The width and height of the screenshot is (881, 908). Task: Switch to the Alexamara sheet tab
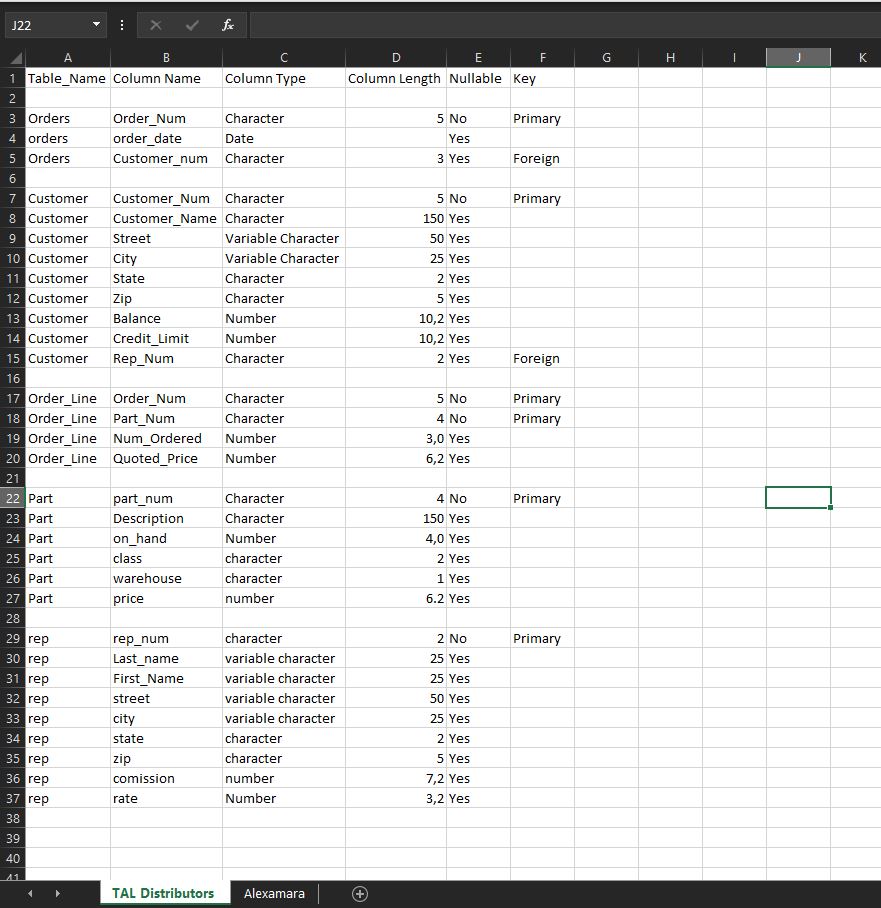click(x=273, y=893)
